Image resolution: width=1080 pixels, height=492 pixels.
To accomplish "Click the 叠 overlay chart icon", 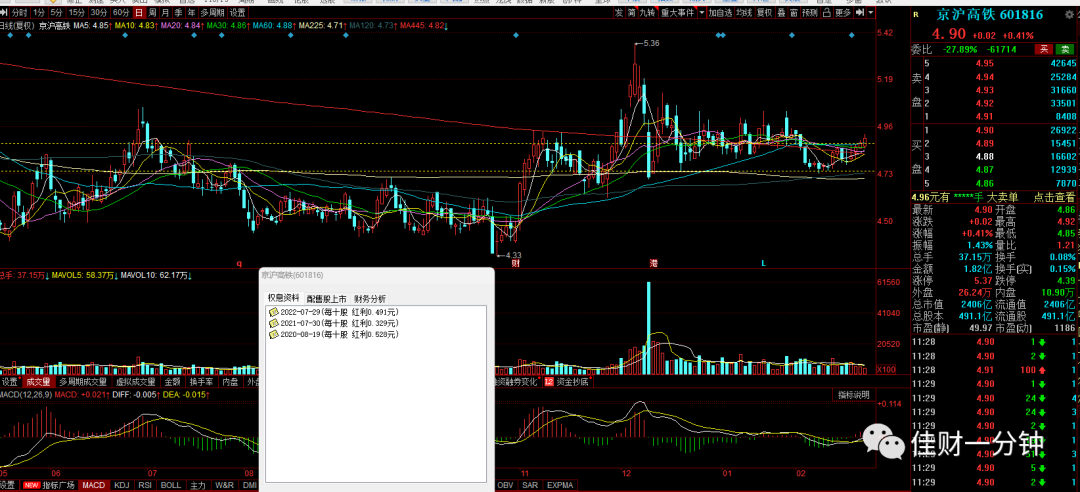I will point(781,12).
